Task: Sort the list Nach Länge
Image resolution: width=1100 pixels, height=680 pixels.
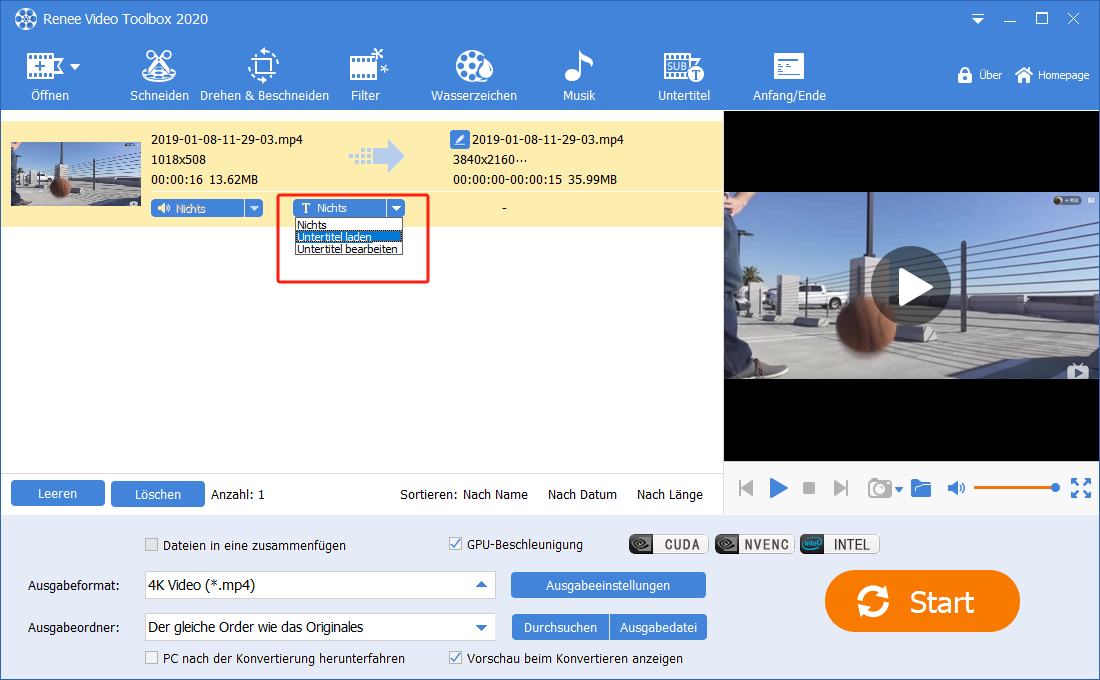Action: click(x=670, y=495)
